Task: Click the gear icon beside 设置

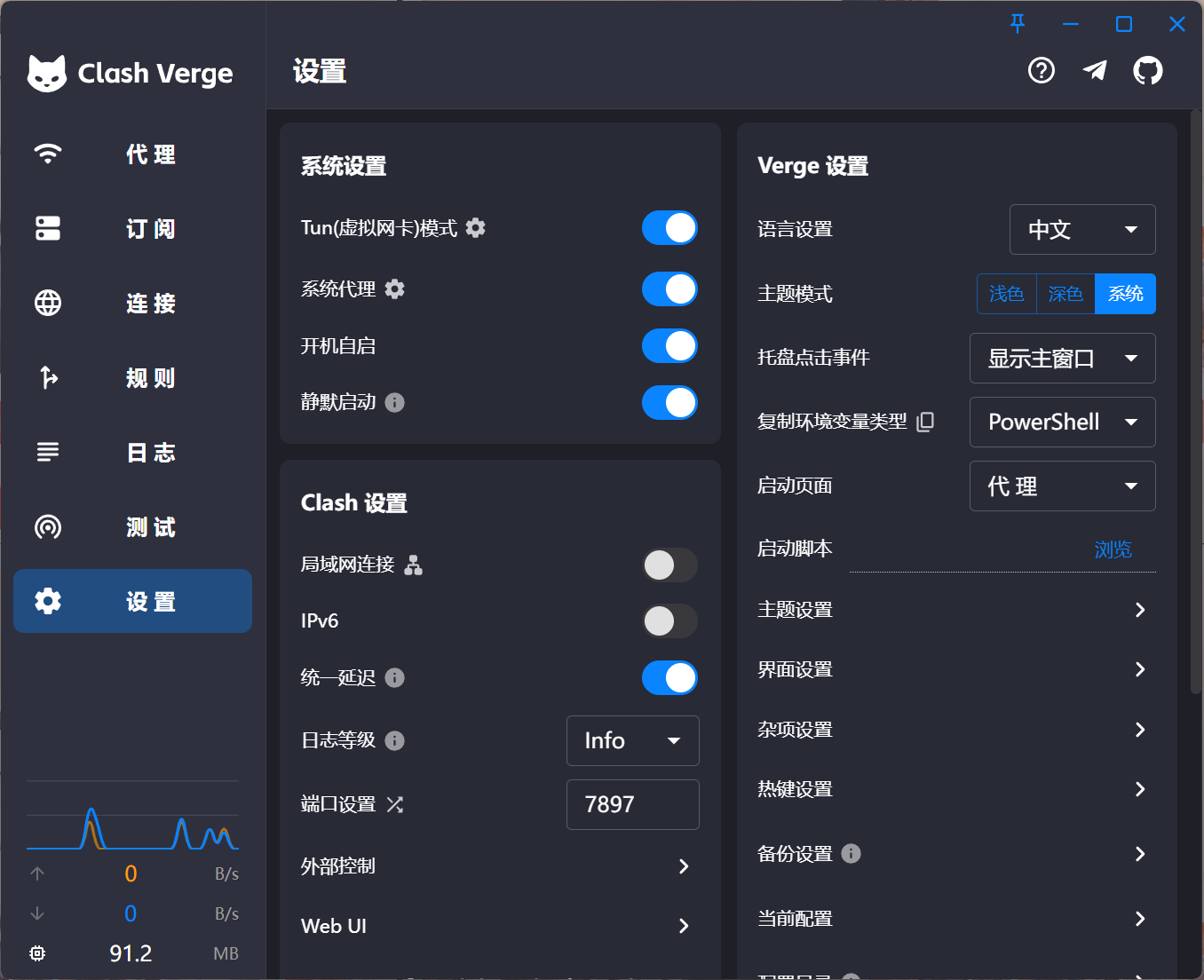Action: [48, 601]
